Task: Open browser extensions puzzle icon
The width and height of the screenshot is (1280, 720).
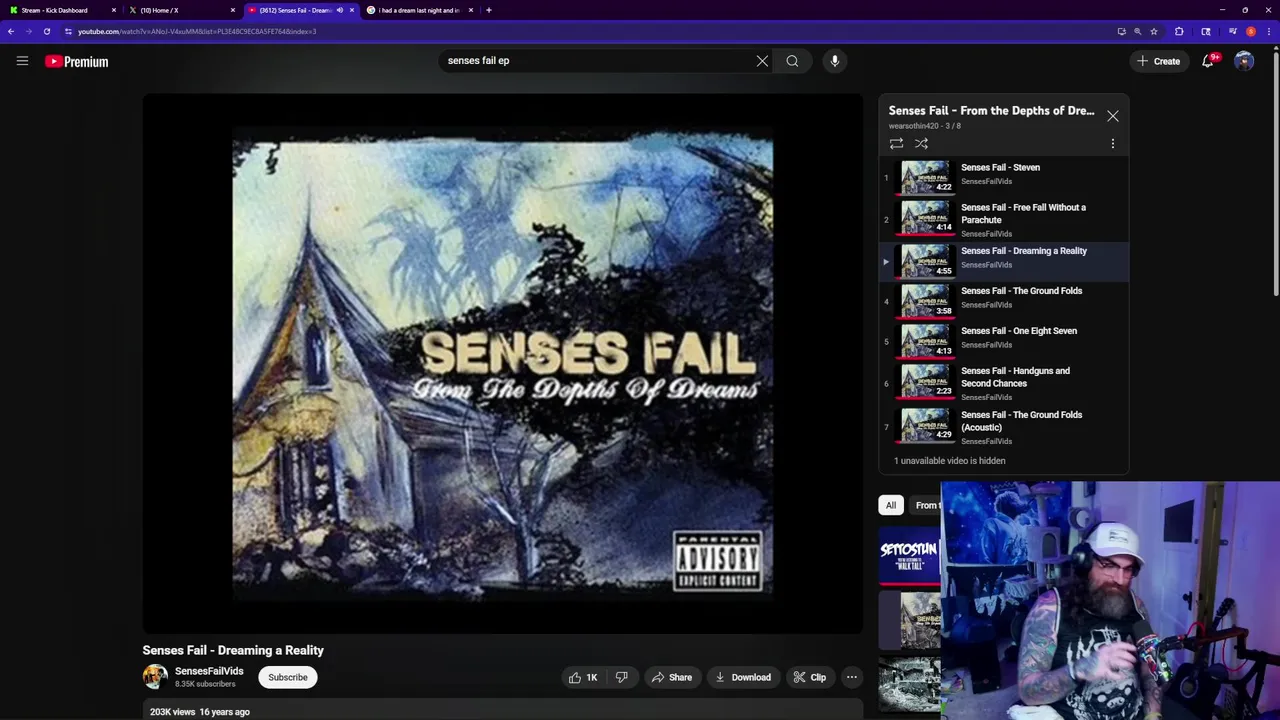Action: click(1179, 31)
